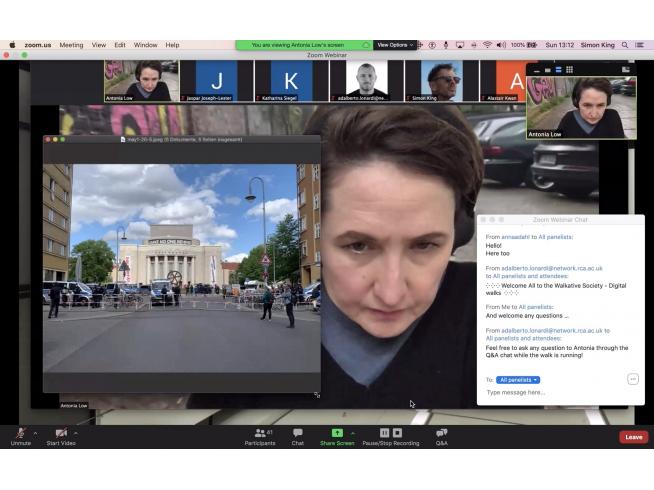The width and height of the screenshot is (654, 490).
Task: Expand View Options dropdown
Action: [x=393, y=45]
